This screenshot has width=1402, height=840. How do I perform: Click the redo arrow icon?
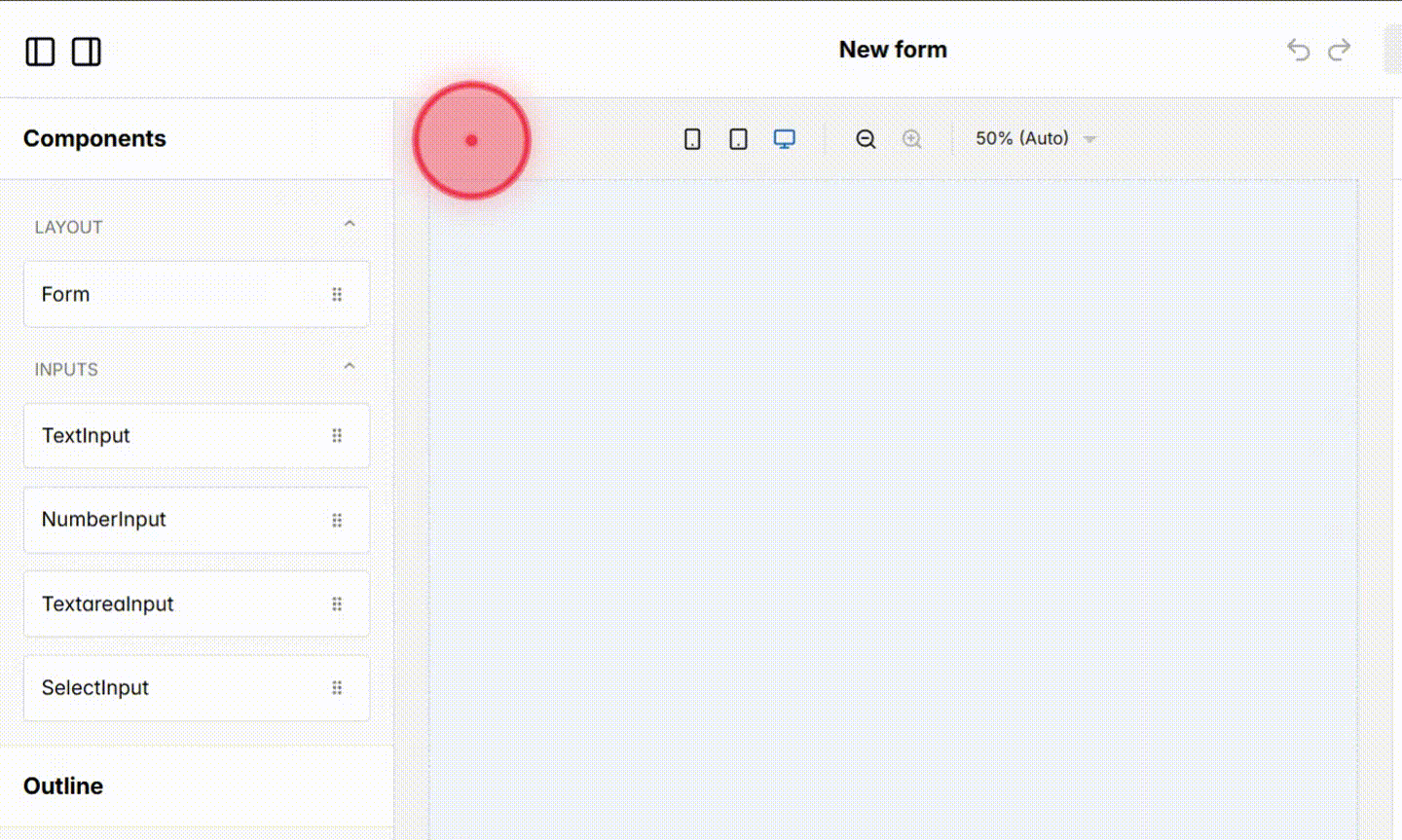pyautogui.click(x=1339, y=50)
